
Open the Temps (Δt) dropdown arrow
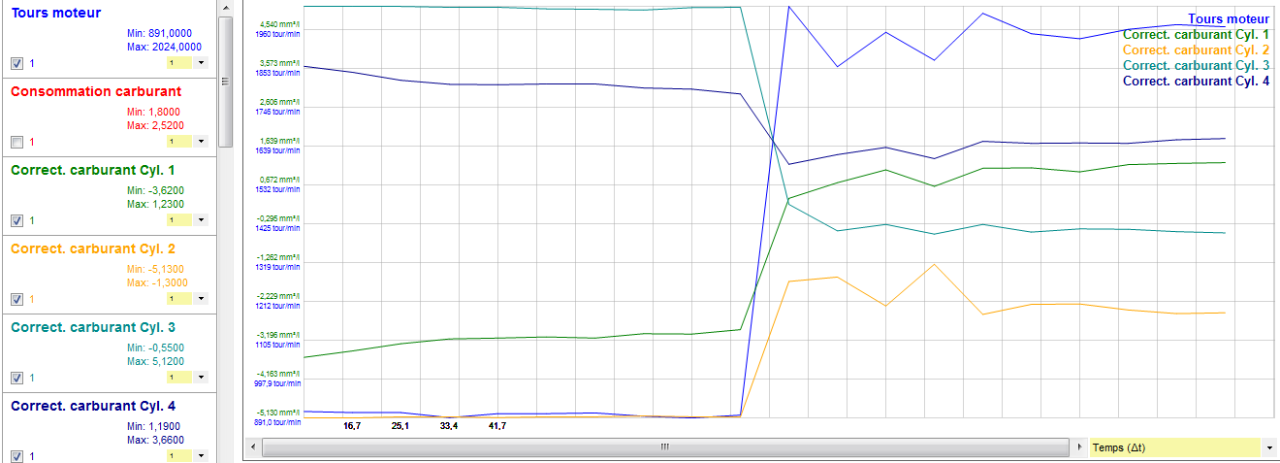point(1269,447)
